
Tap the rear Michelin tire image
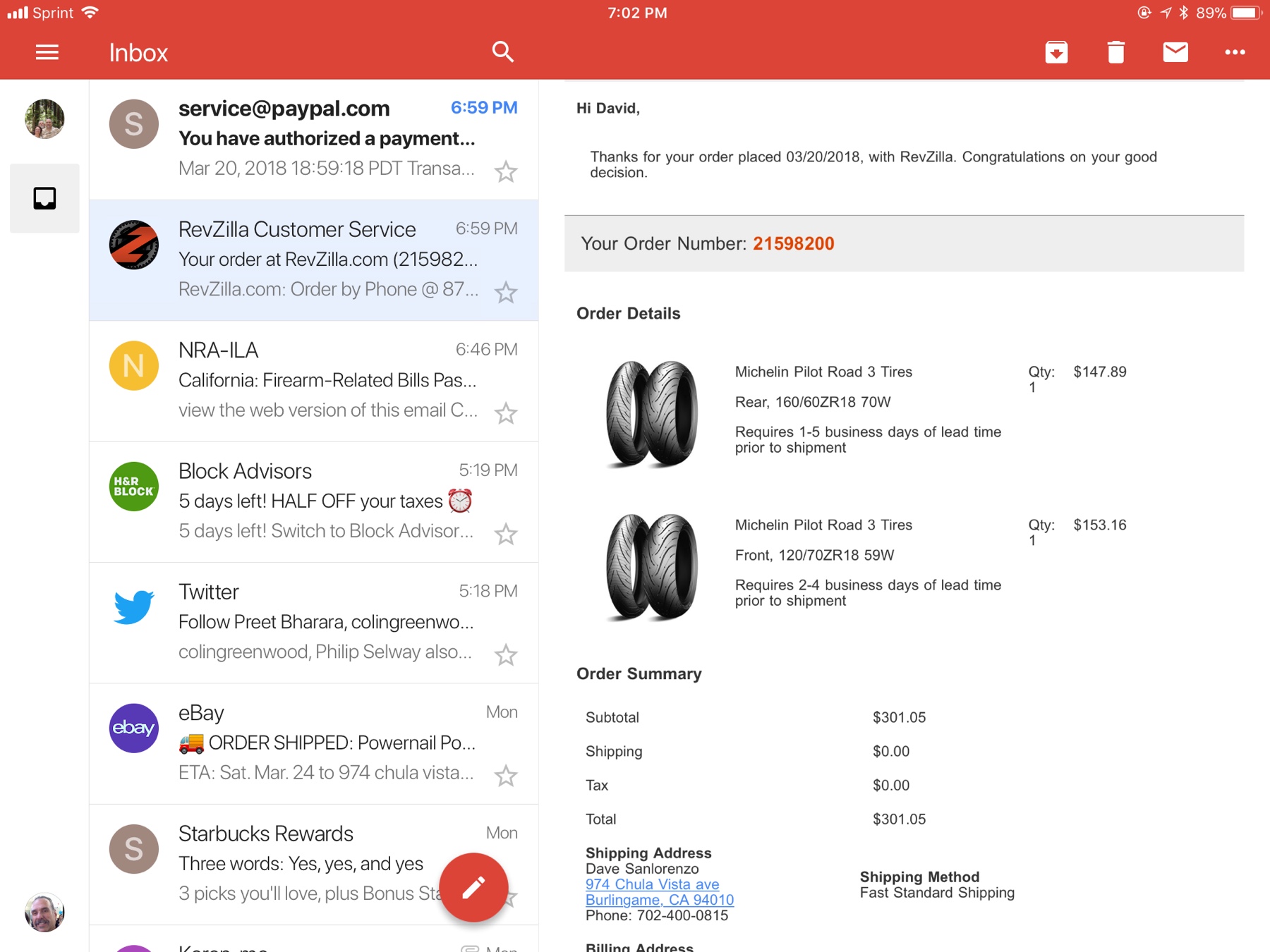coord(652,414)
